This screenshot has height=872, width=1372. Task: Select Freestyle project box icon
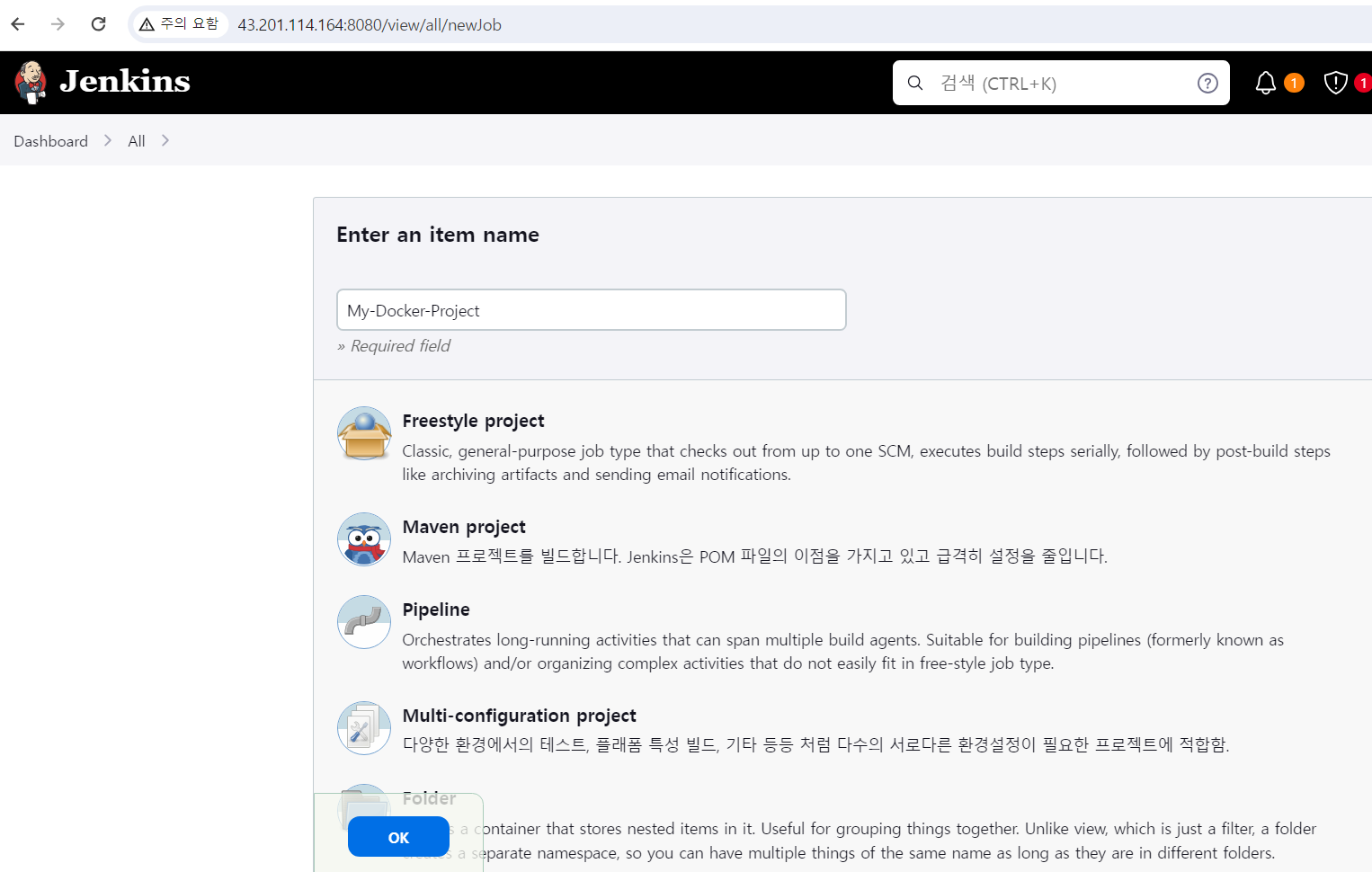(x=364, y=433)
